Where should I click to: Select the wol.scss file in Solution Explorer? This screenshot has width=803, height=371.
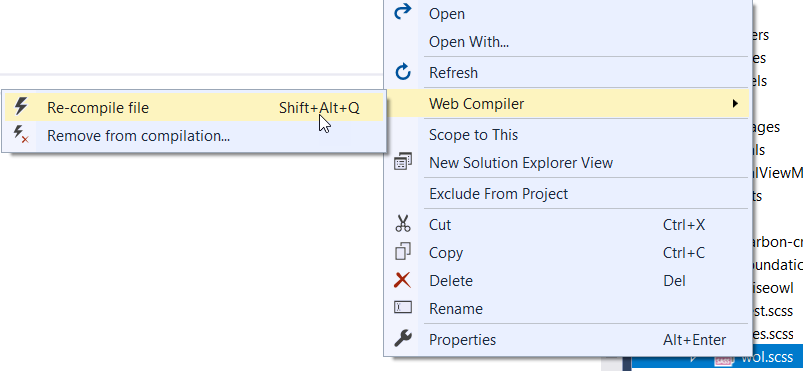click(x=767, y=358)
